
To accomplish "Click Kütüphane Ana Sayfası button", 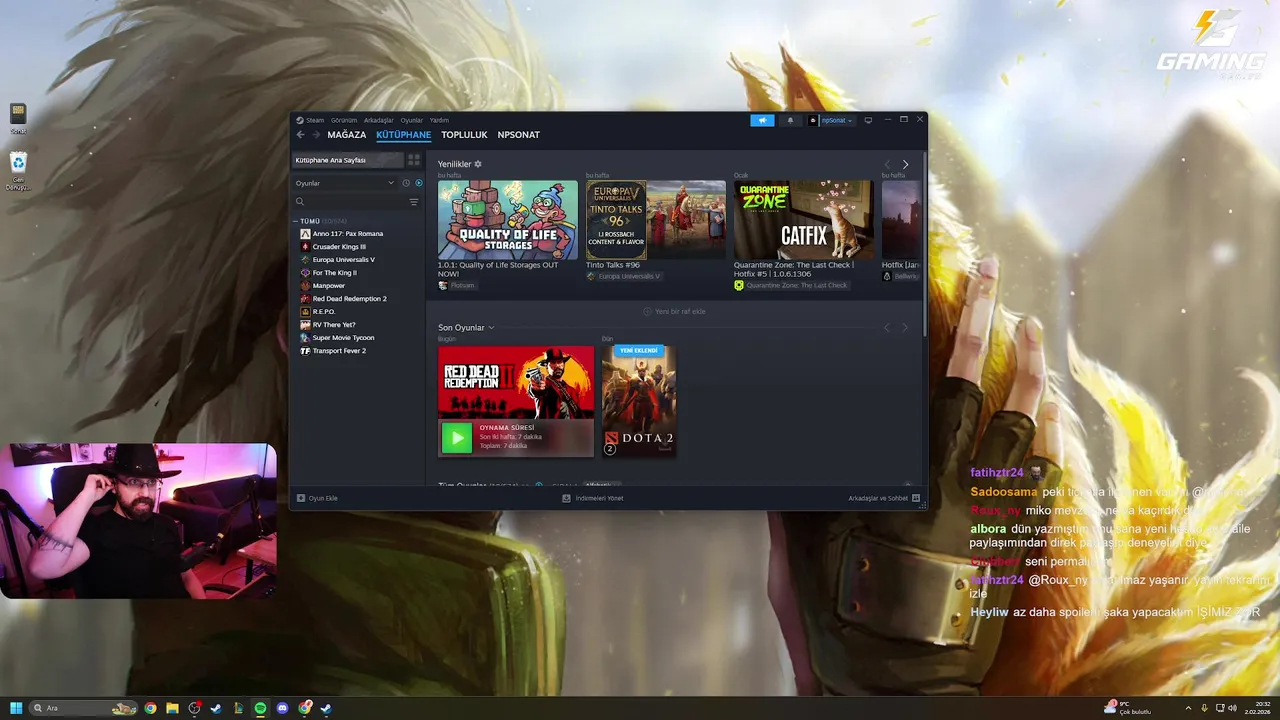I will click(348, 160).
